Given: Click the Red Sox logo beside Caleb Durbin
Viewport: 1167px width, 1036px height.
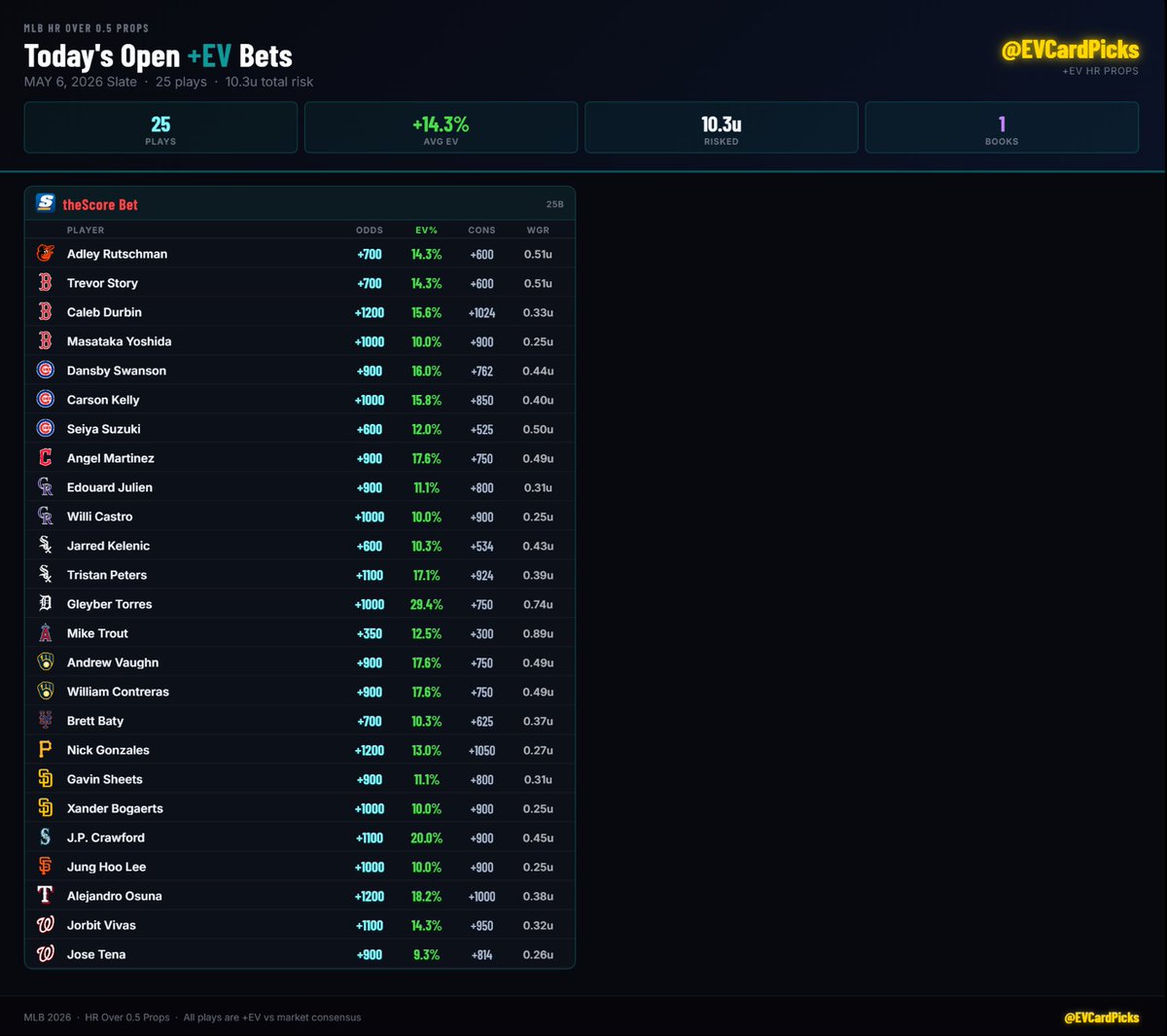Looking at the screenshot, I should click(x=46, y=311).
